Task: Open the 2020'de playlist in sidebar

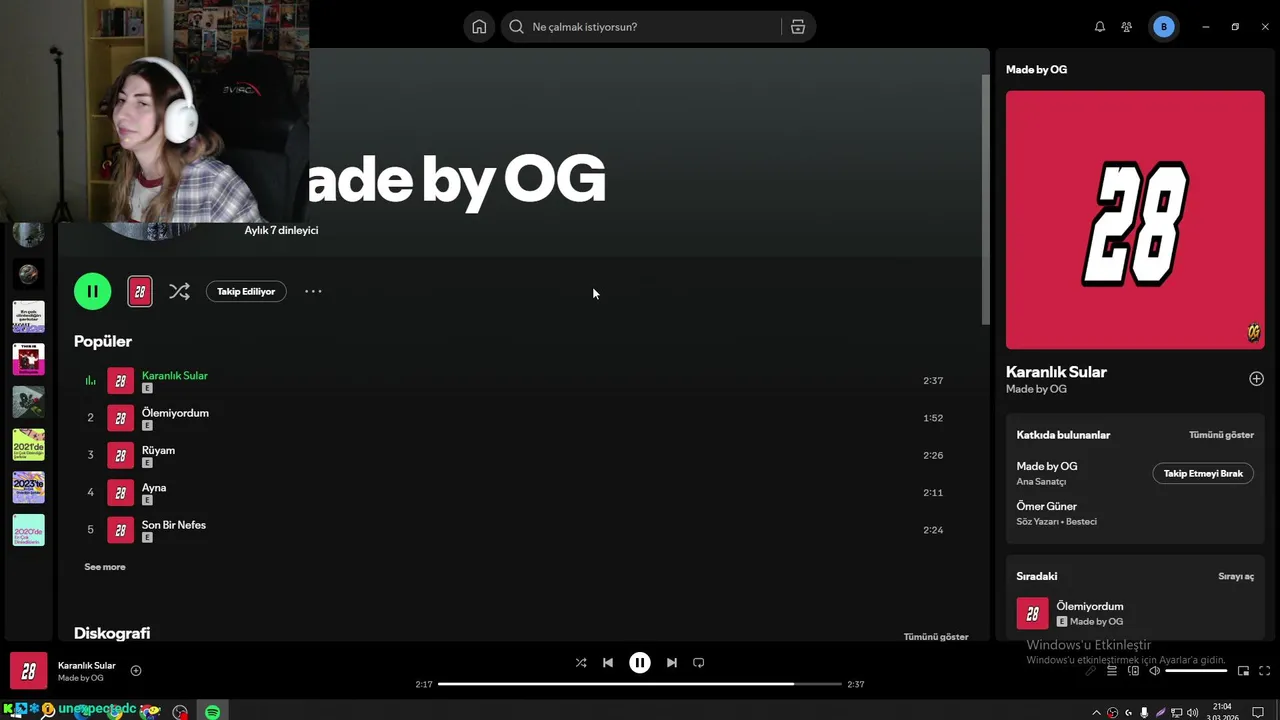Action: click(x=28, y=530)
